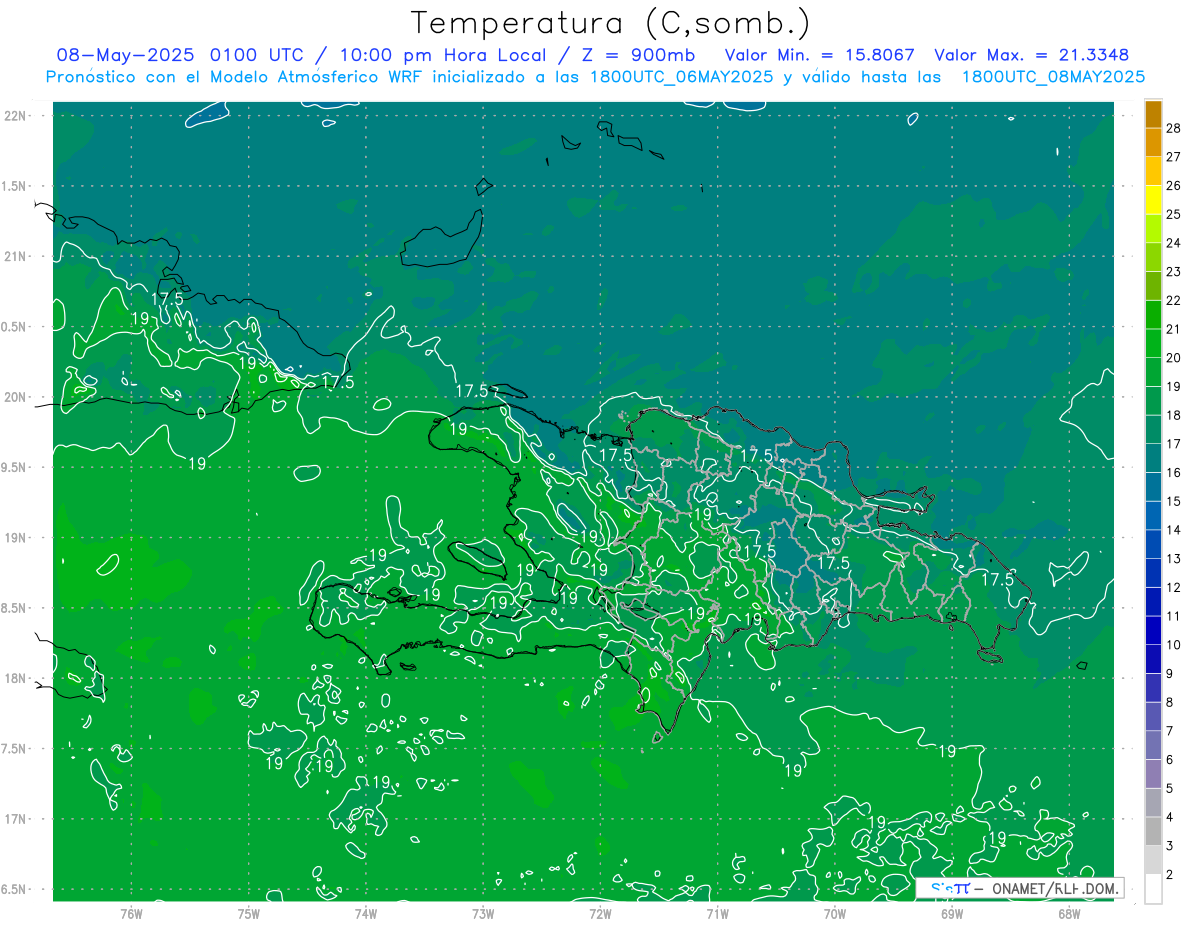Select the purple swatch between 5 and 6
The image size is (1200, 927).
1153,774
